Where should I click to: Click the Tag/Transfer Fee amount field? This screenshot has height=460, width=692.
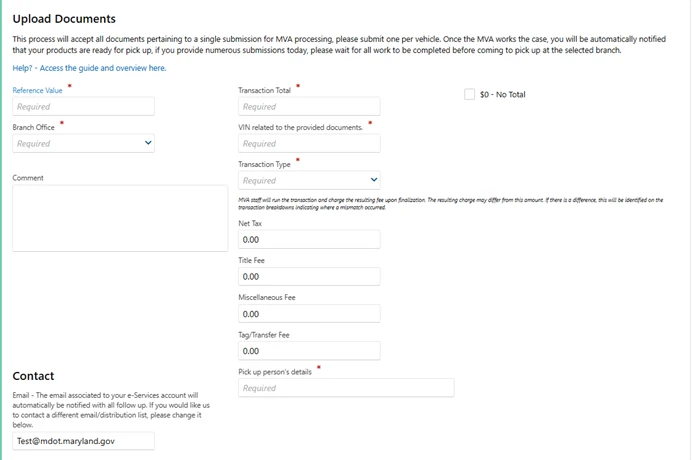click(x=309, y=351)
